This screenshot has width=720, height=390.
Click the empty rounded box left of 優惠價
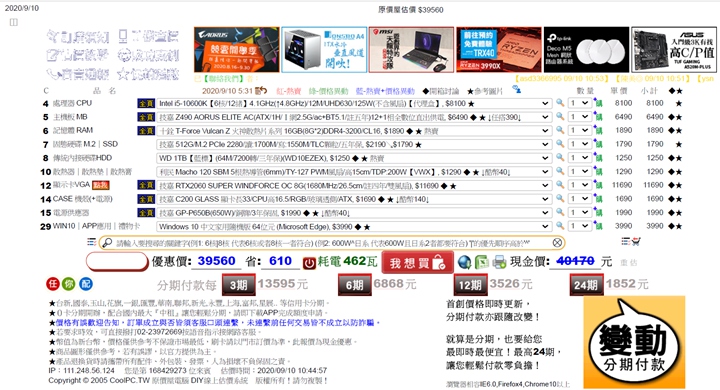118,261
